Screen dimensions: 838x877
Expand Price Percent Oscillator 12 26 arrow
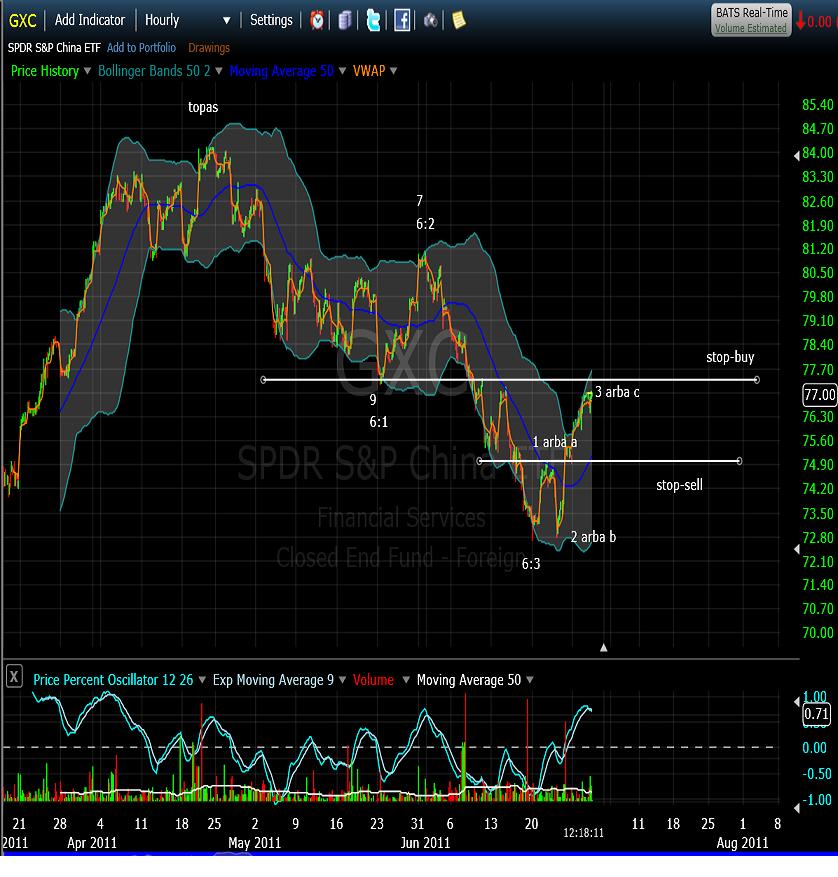coord(202,680)
